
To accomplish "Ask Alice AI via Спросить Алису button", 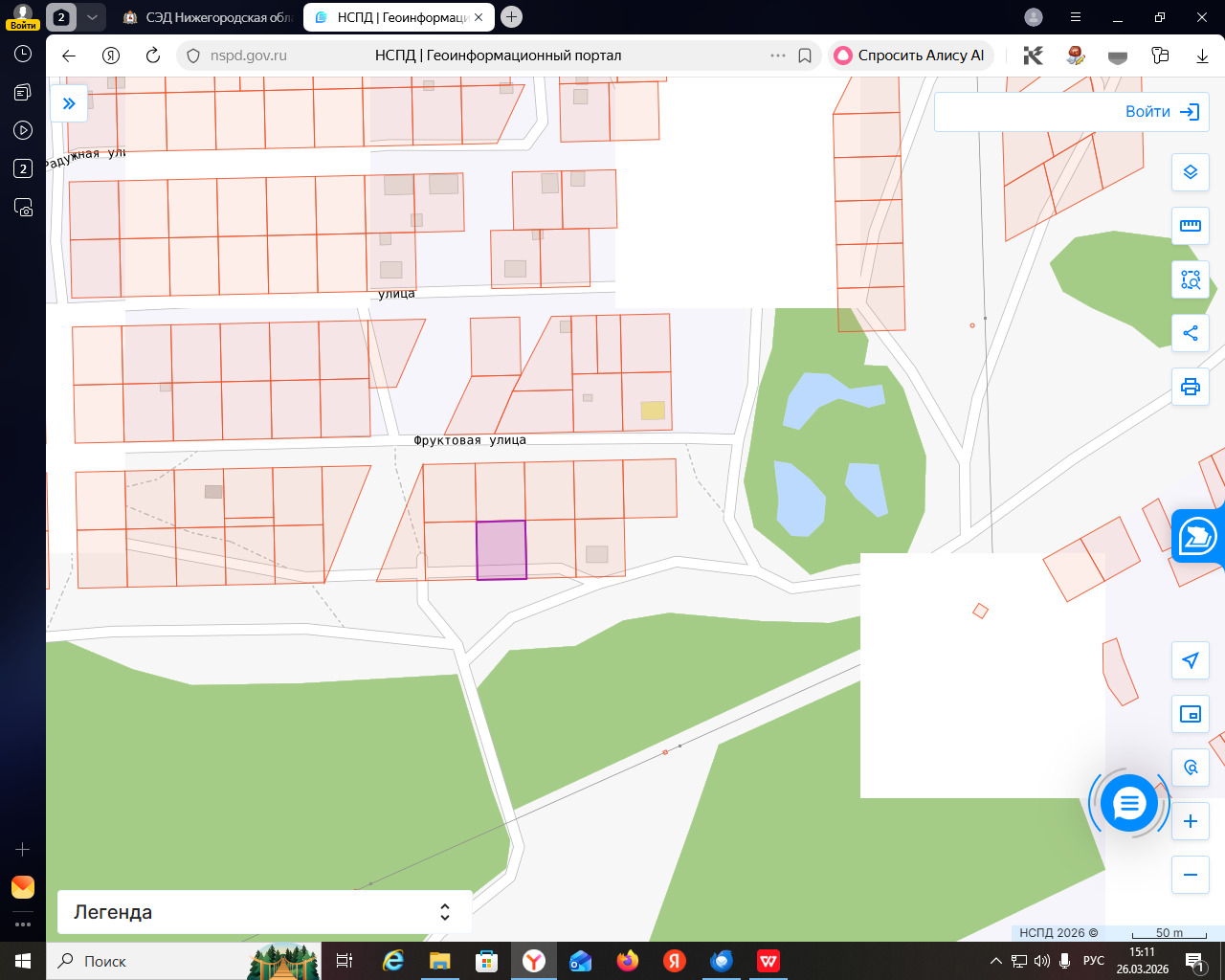I will 910,56.
